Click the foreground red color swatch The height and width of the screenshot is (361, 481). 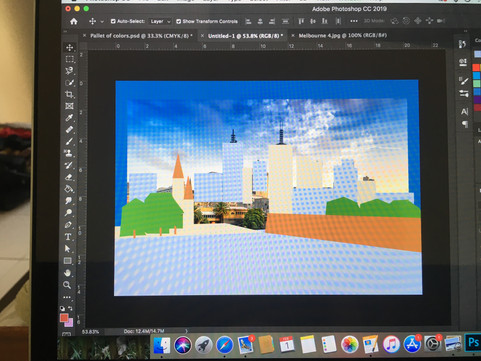coord(64,318)
